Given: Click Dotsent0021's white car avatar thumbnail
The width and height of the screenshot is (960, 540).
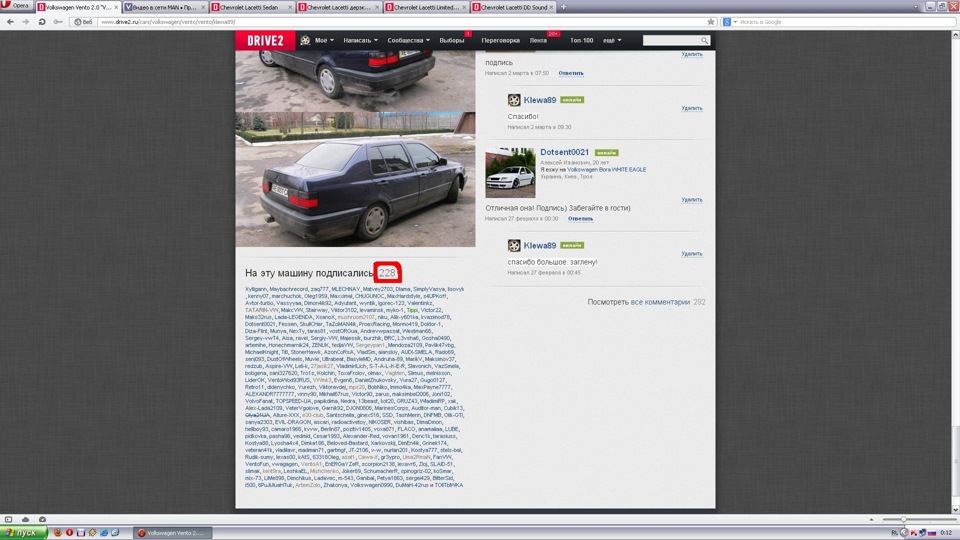Looking at the screenshot, I should click(x=510, y=173).
